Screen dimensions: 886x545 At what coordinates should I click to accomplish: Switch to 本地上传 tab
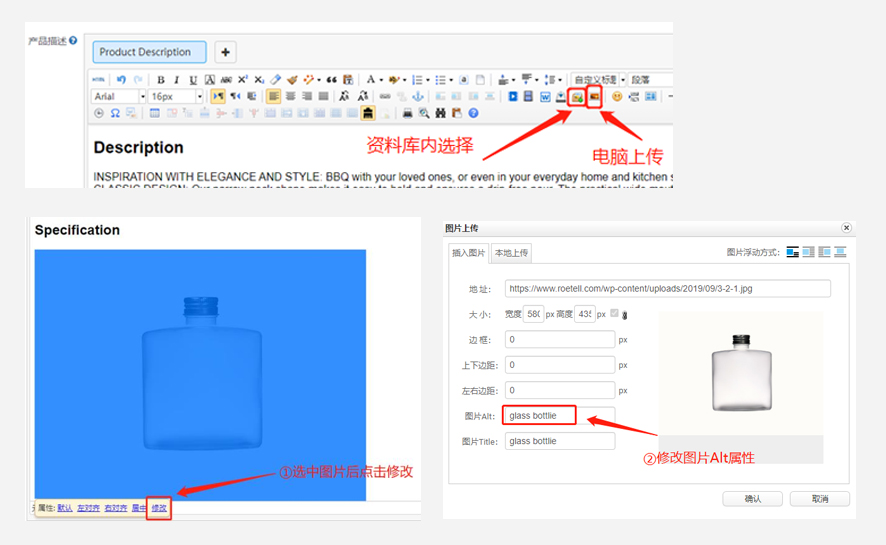(511, 252)
